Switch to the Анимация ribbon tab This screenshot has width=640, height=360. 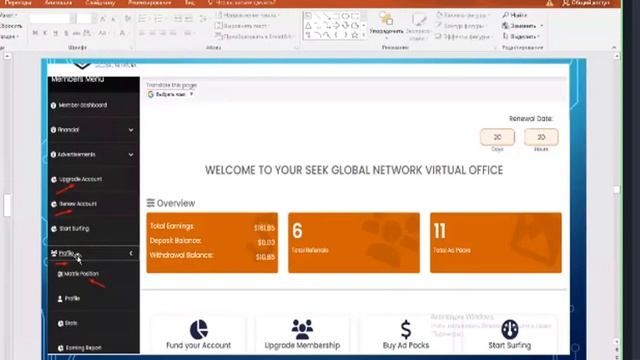[58, 3]
